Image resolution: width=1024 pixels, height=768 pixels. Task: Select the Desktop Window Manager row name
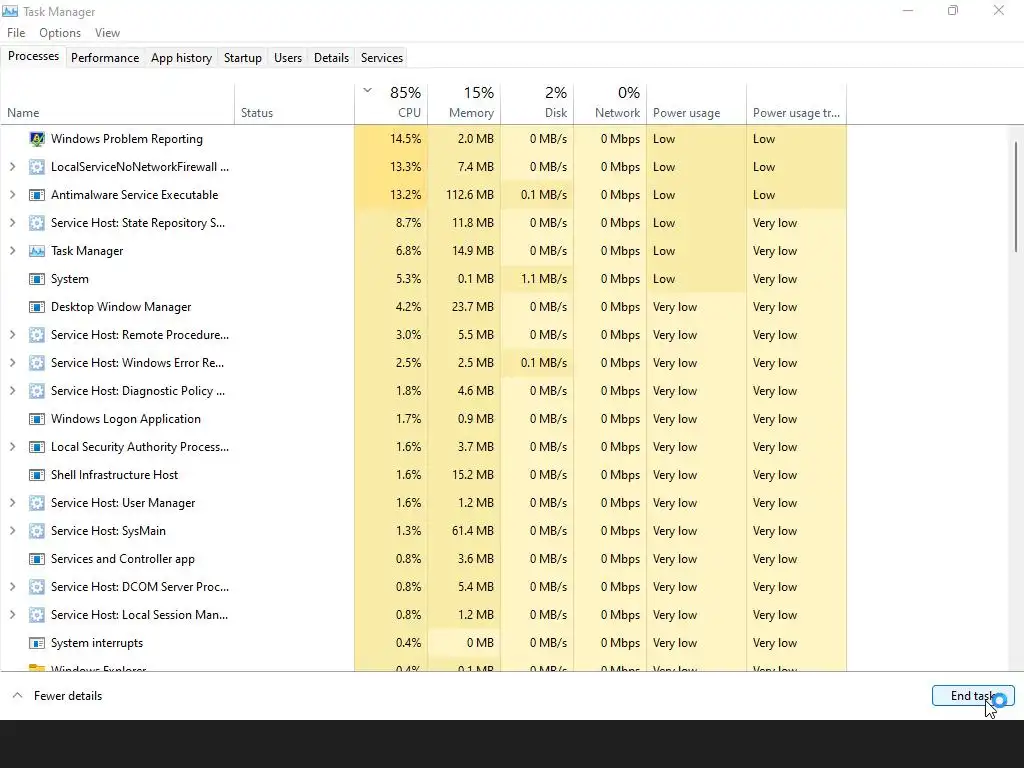tap(121, 307)
